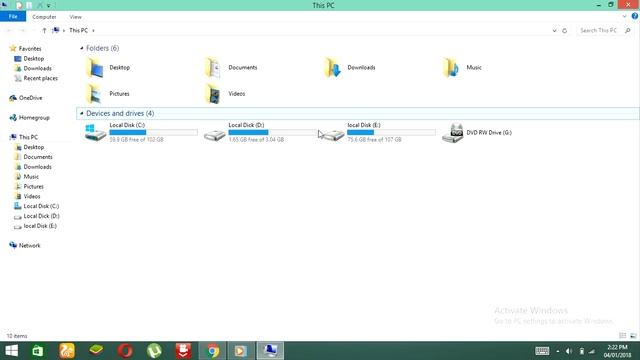The height and width of the screenshot is (360, 640).
Task: Click the search magnifier icon
Action: tap(628, 31)
